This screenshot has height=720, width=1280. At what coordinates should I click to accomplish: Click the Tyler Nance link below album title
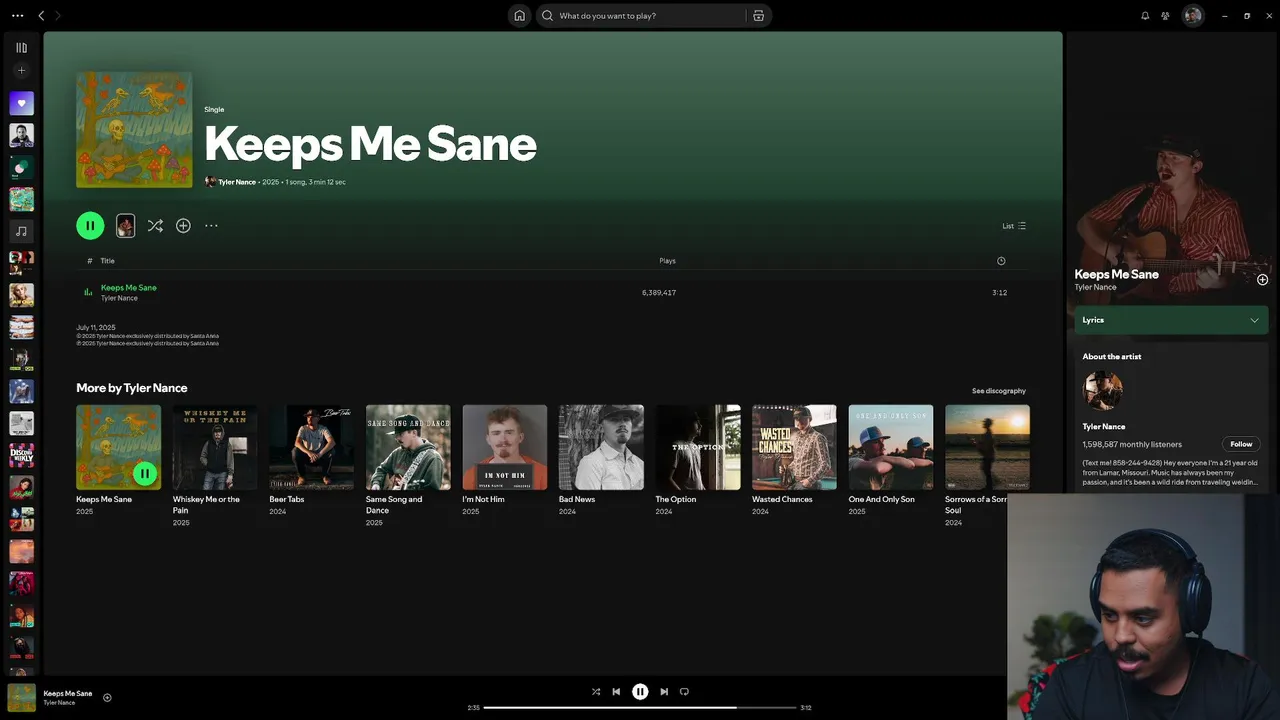[x=237, y=182]
